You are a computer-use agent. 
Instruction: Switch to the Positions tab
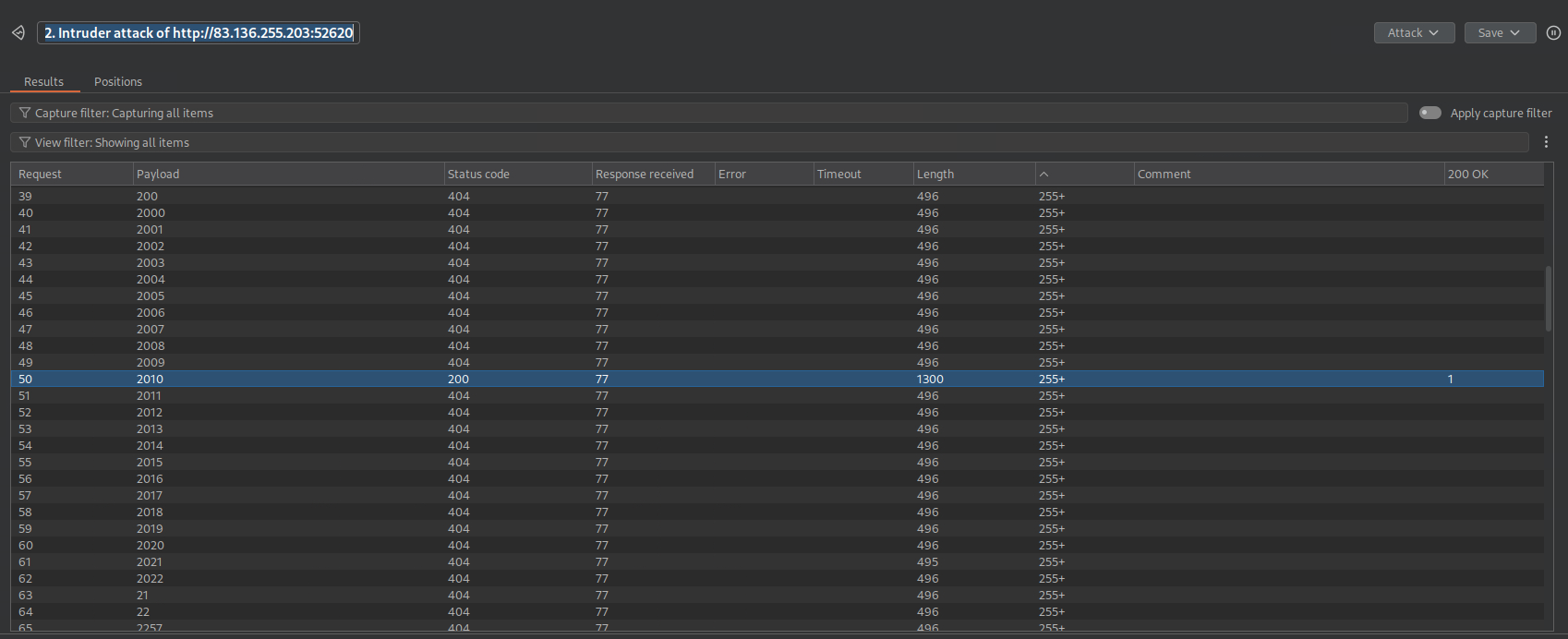click(118, 82)
